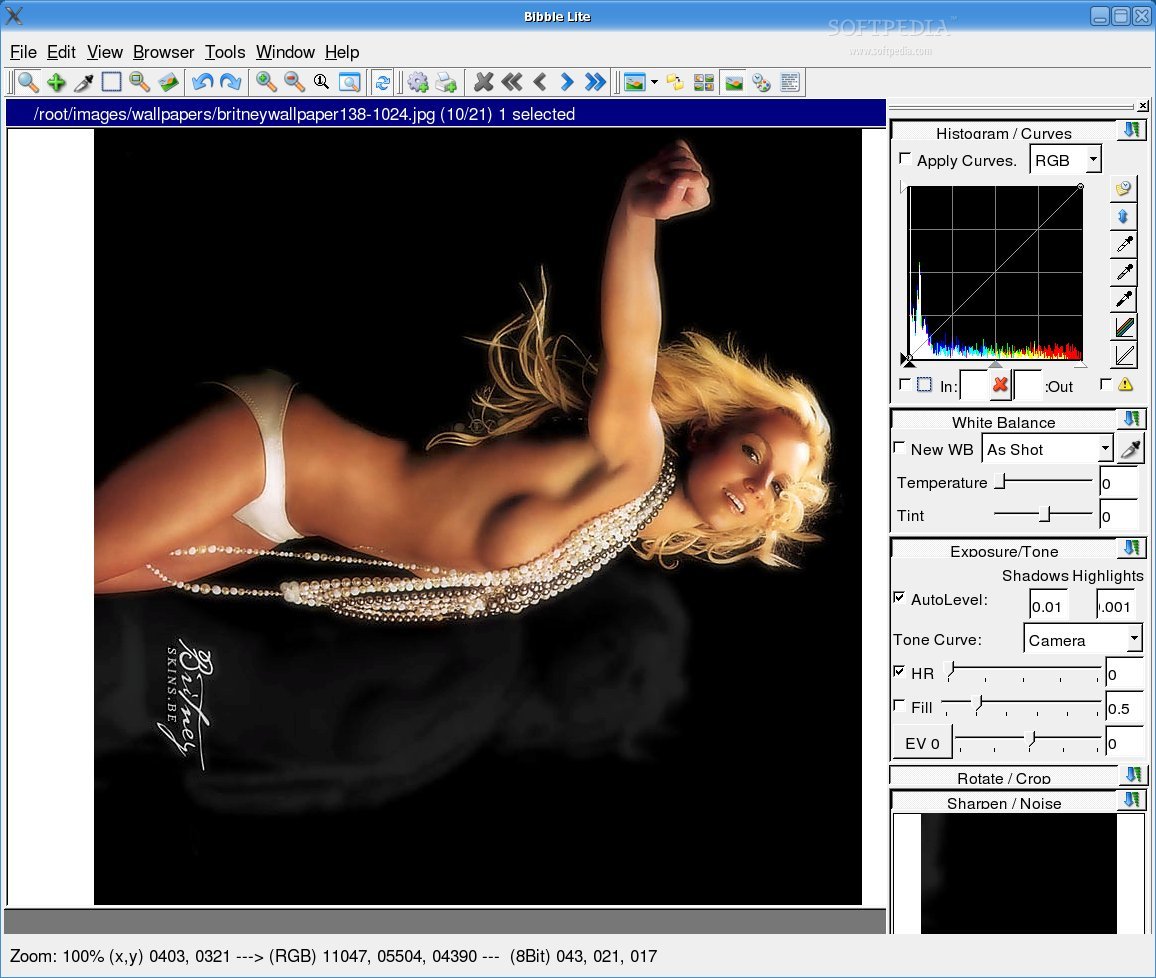
Task: Open the Browser menu
Action: click(x=163, y=52)
